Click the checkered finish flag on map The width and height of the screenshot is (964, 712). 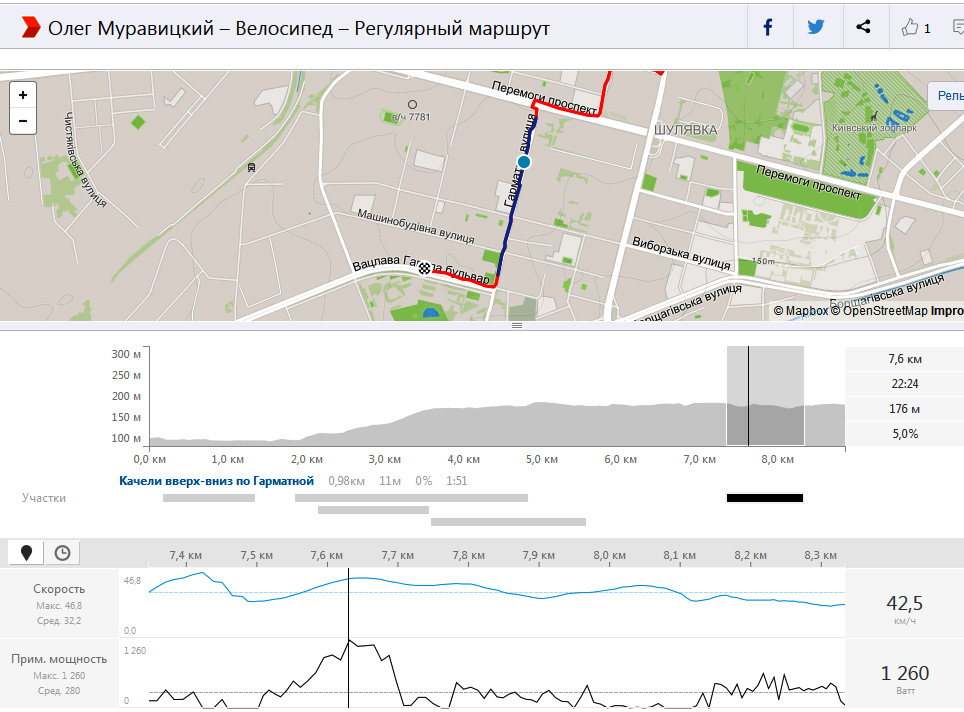pyautogui.click(x=426, y=268)
